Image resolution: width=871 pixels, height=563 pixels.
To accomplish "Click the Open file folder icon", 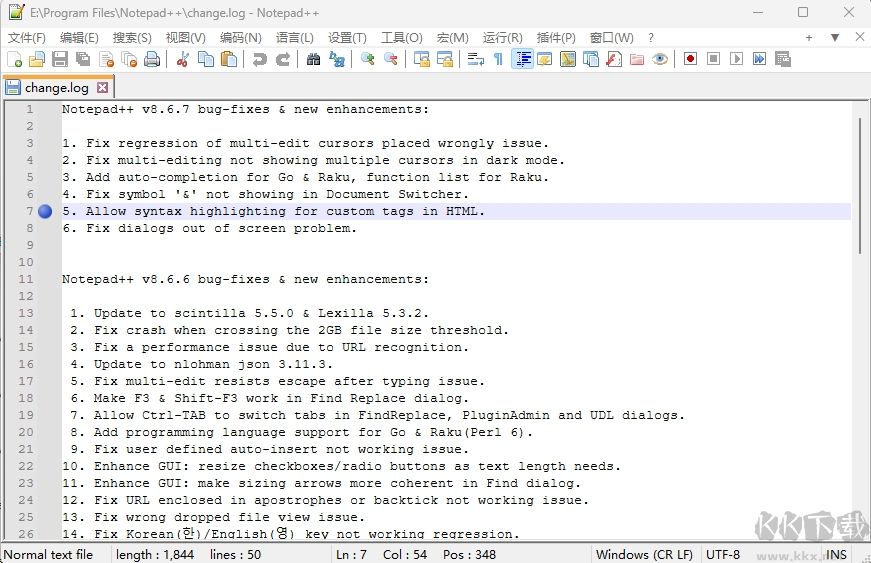I will [x=37, y=59].
